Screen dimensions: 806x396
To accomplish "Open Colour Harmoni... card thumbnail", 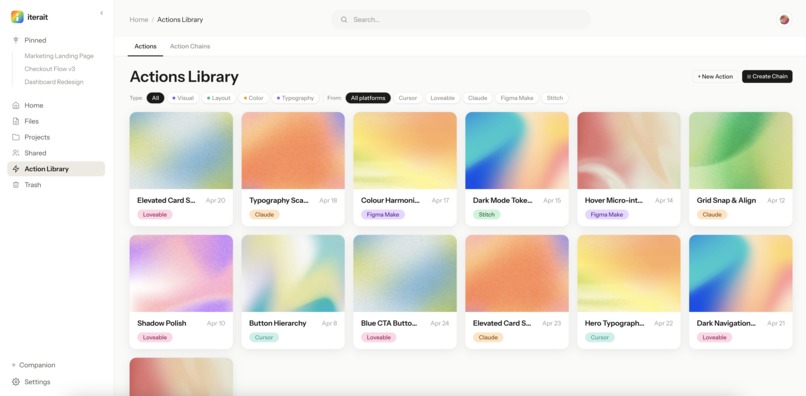I will (x=405, y=151).
